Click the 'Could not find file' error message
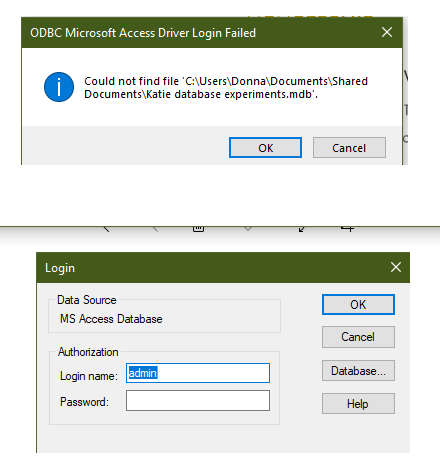Image resolution: width=440 pixels, height=475 pixels. click(226, 88)
